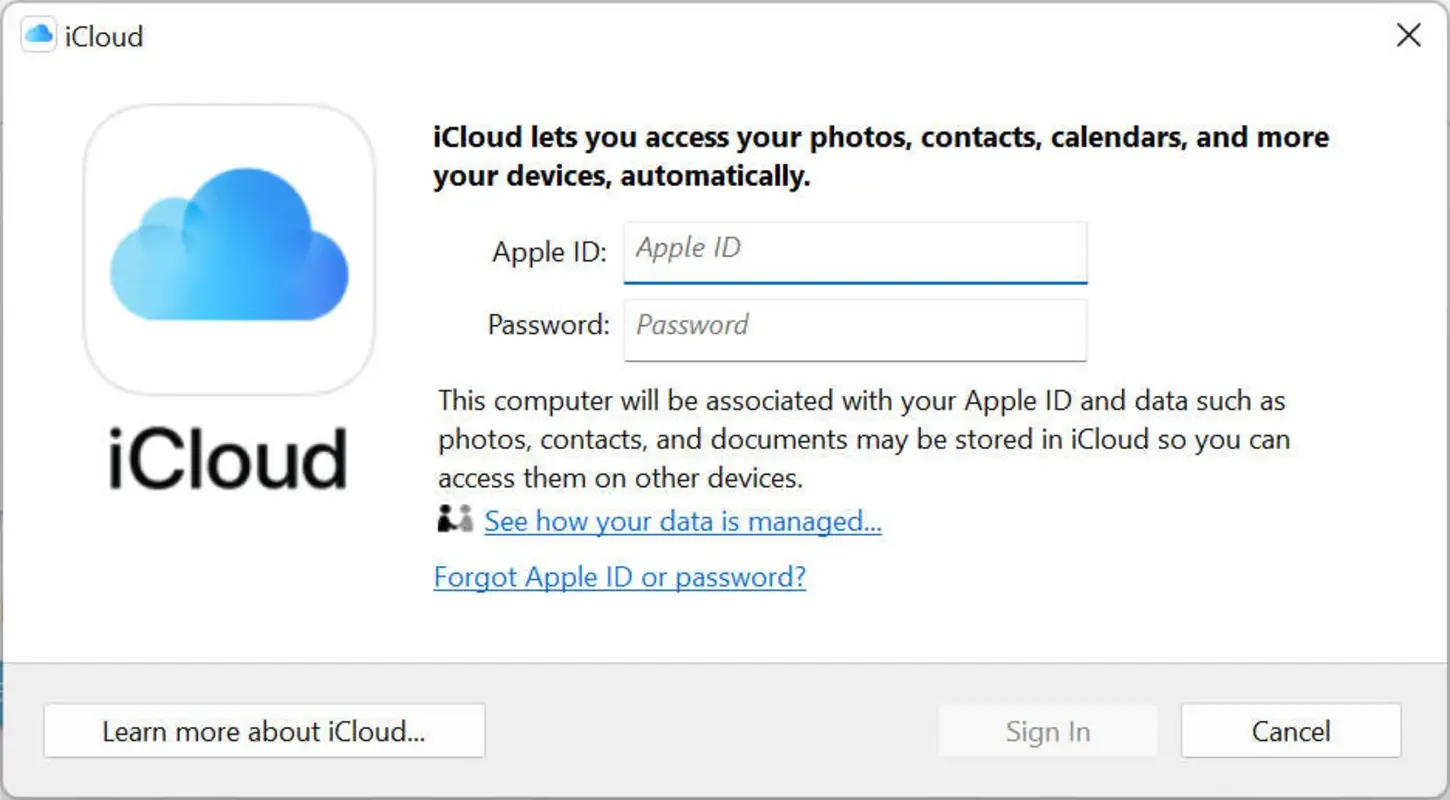The image size is (1450, 800).
Task: Click the iCloud wordmark below the cloud
Action: (228, 458)
